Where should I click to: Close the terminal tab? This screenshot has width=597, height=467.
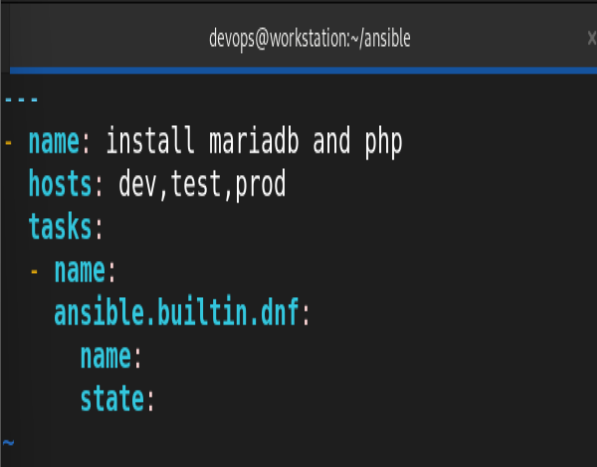tap(592, 38)
